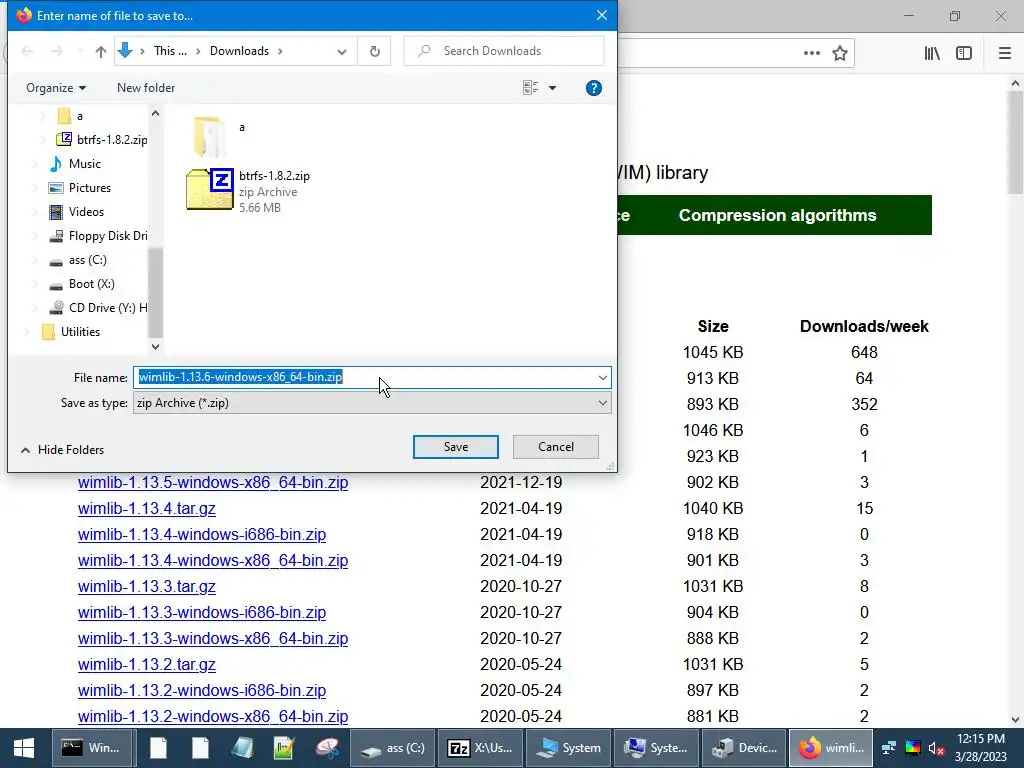
Task: Open the Organize dropdown menu
Action: click(56, 88)
